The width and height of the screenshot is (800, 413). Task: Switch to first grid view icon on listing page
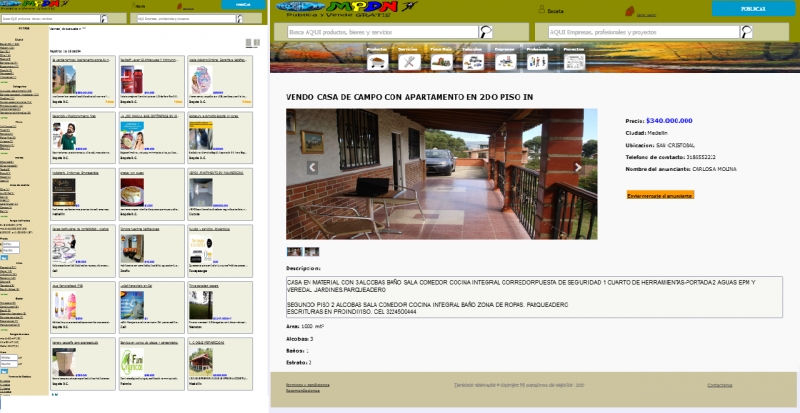click(248, 43)
